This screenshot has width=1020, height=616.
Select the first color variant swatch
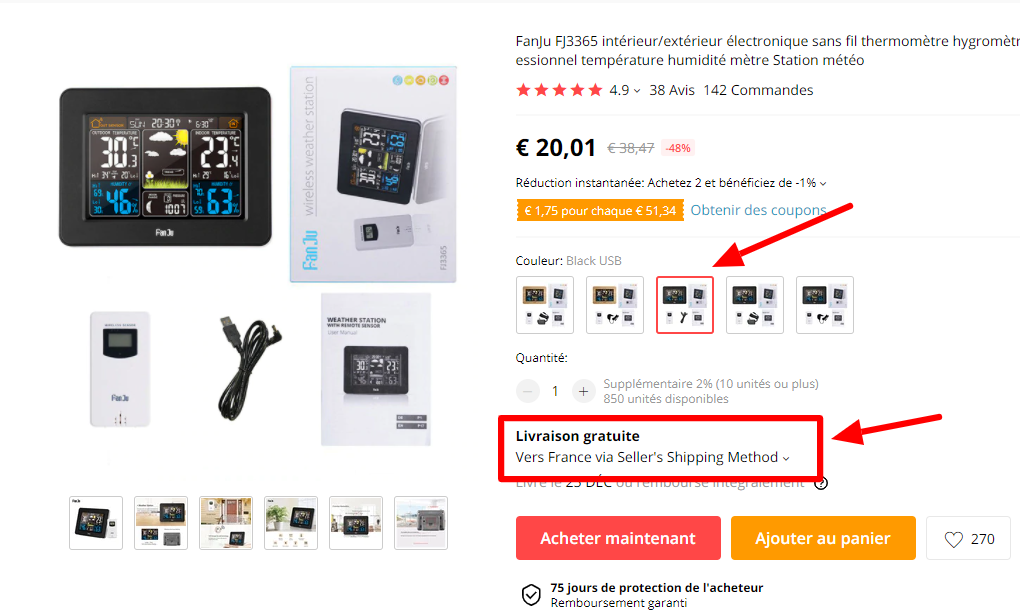pyautogui.click(x=544, y=305)
